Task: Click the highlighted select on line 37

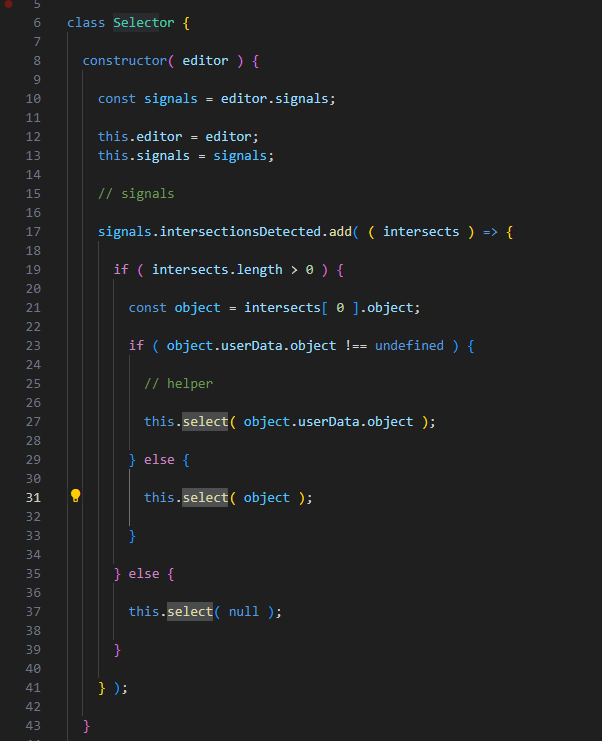Action: 190,612
